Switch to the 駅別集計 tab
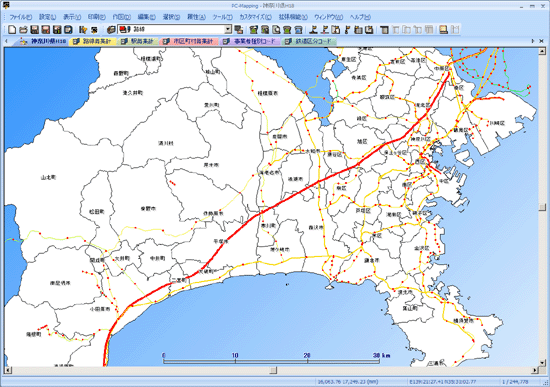The height and width of the screenshot is (387, 550). pyautogui.click(x=138, y=41)
